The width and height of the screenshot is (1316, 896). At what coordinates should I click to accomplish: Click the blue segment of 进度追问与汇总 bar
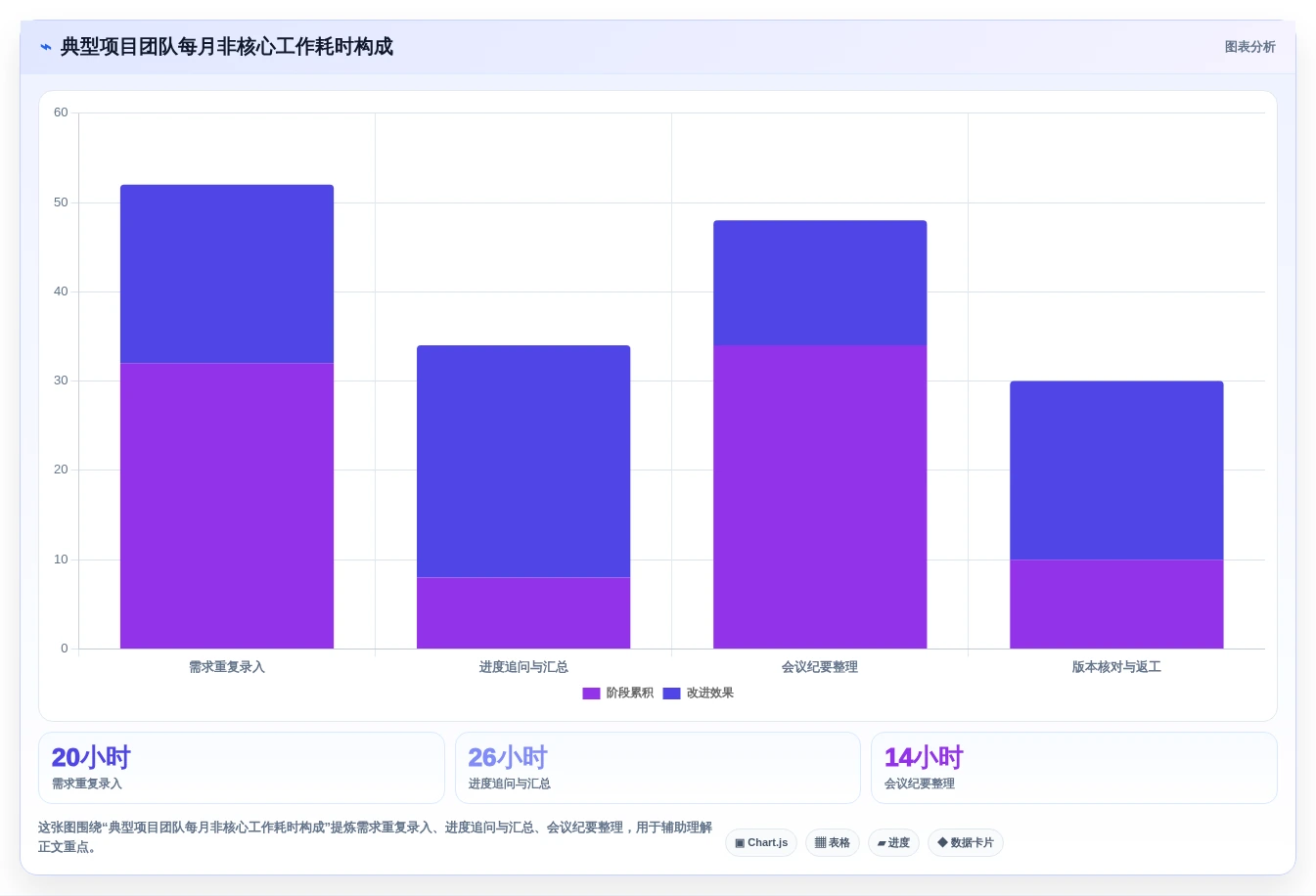(523, 462)
